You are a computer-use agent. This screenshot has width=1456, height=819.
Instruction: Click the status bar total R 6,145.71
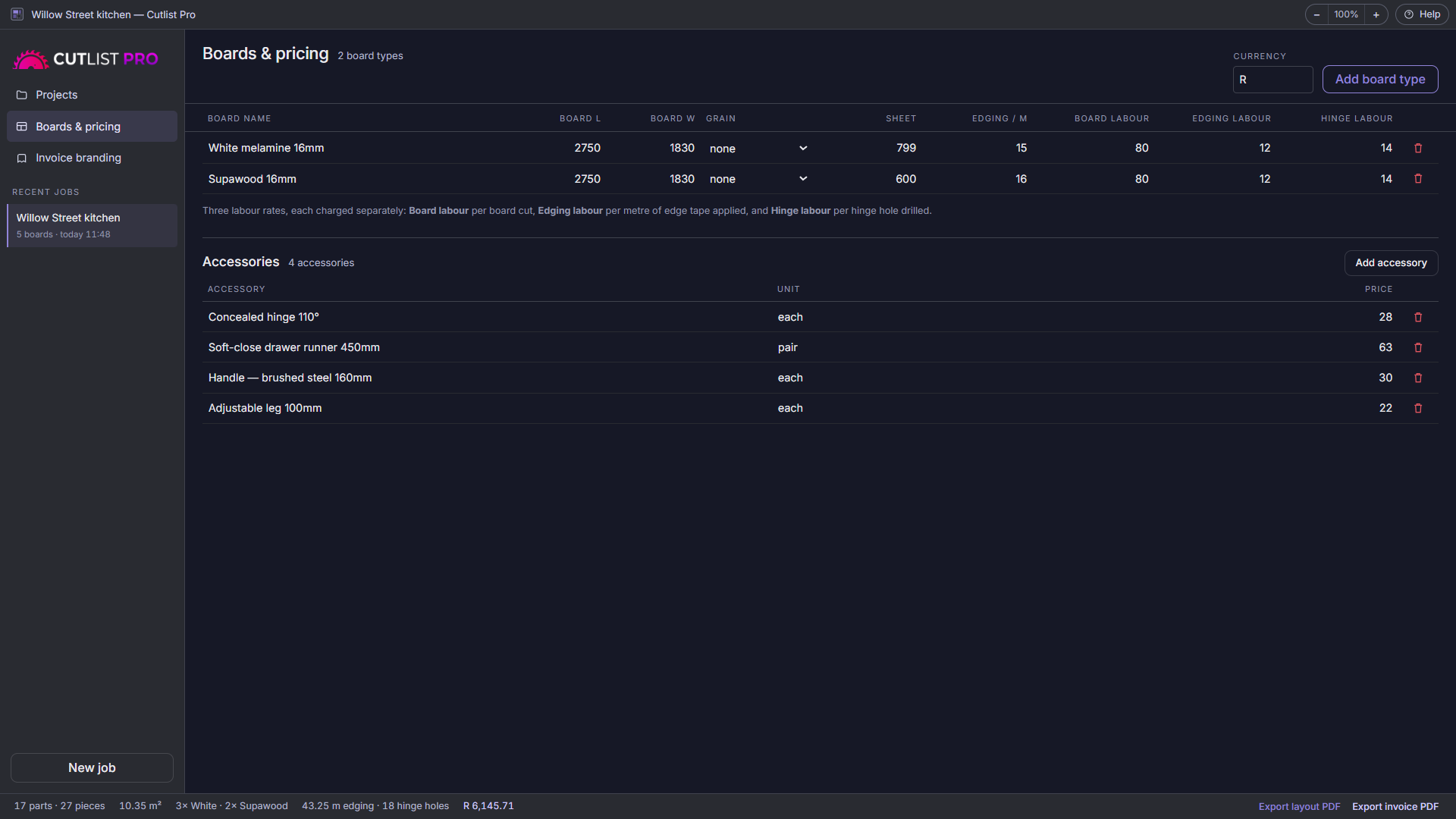point(488,806)
